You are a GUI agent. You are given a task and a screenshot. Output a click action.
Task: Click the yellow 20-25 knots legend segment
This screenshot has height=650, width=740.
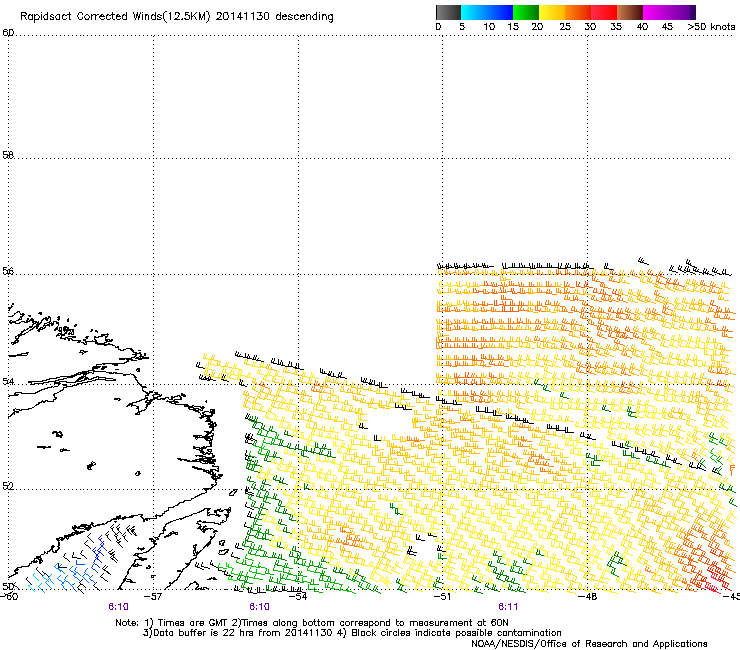552,12
